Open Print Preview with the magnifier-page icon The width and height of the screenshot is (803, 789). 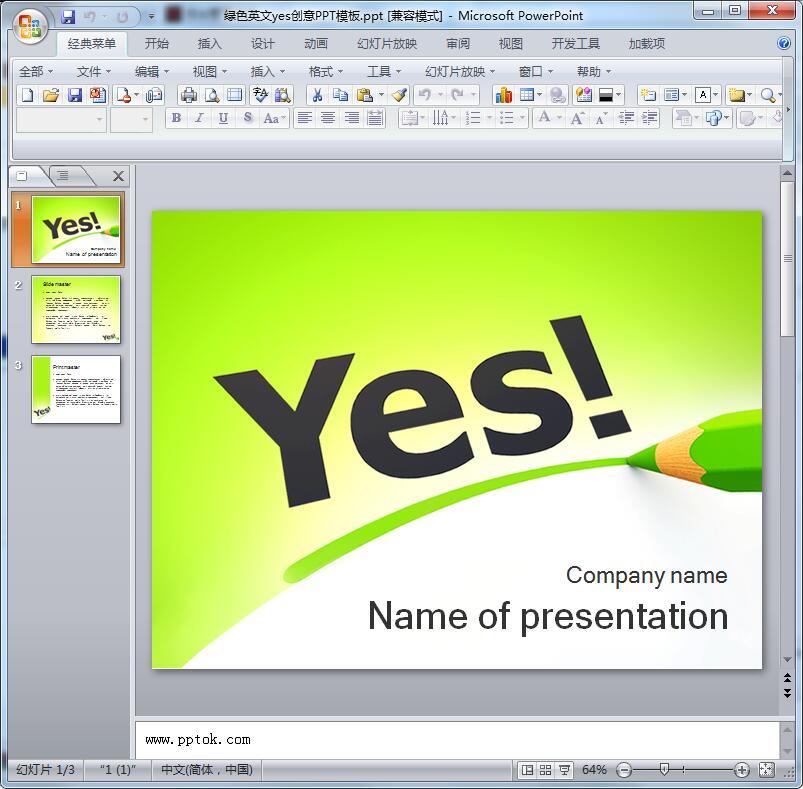(212, 95)
